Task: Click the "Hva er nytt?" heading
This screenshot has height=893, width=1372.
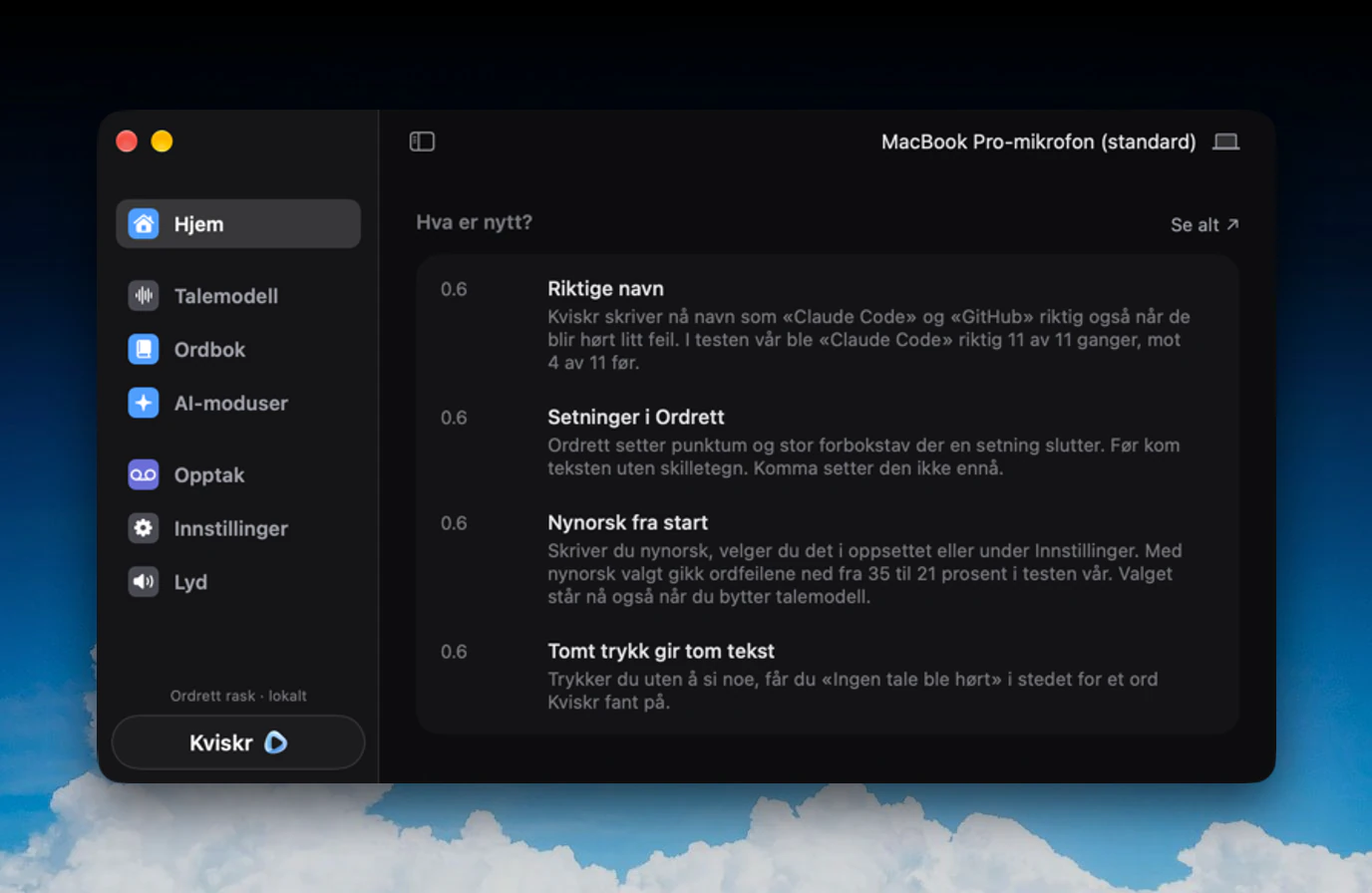Action: pos(474,221)
